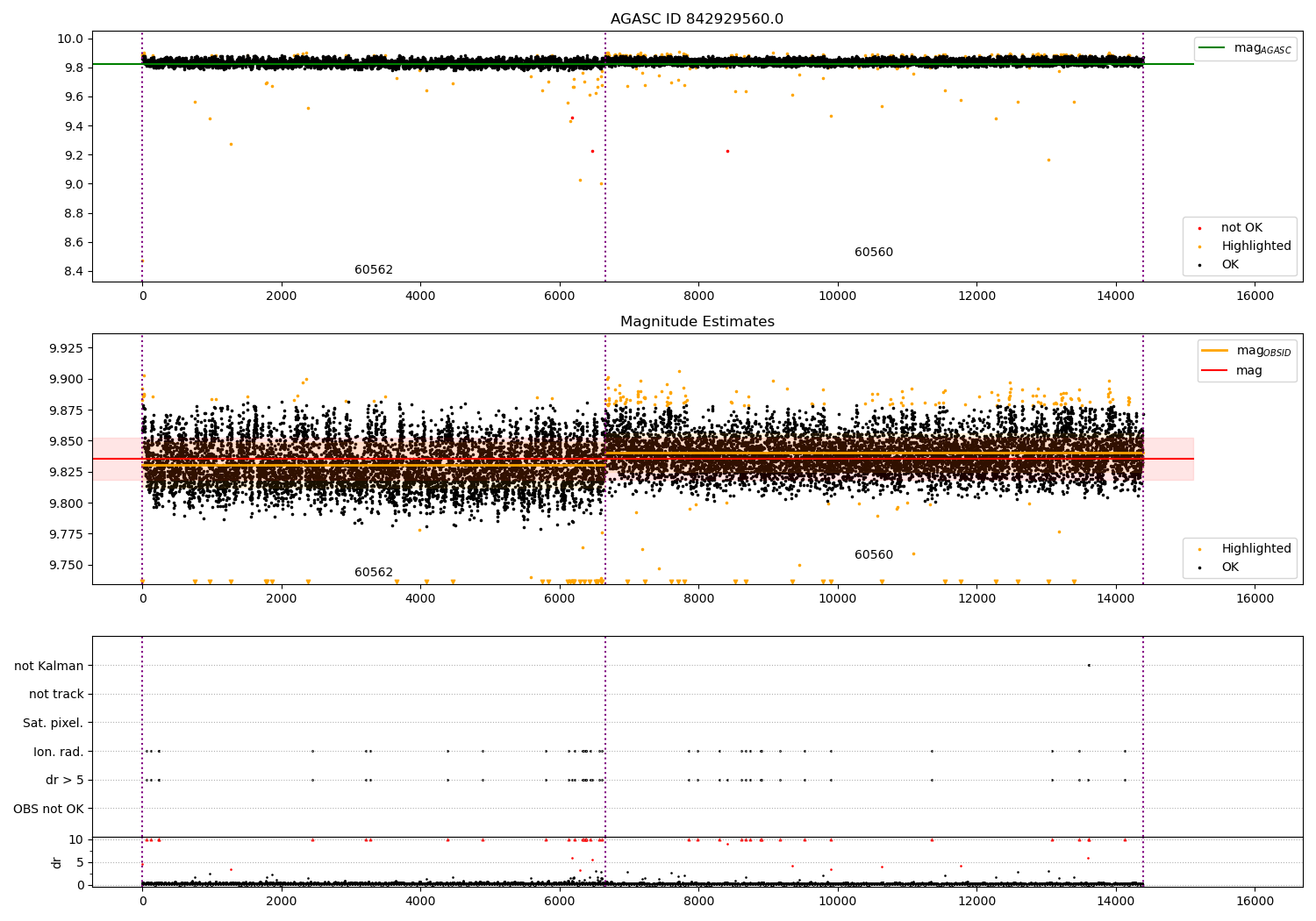The image size is (1316, 921).
Task: Click the '9.750' y-axis tick label
Action: pyautogui.click(x=67, y=565)
